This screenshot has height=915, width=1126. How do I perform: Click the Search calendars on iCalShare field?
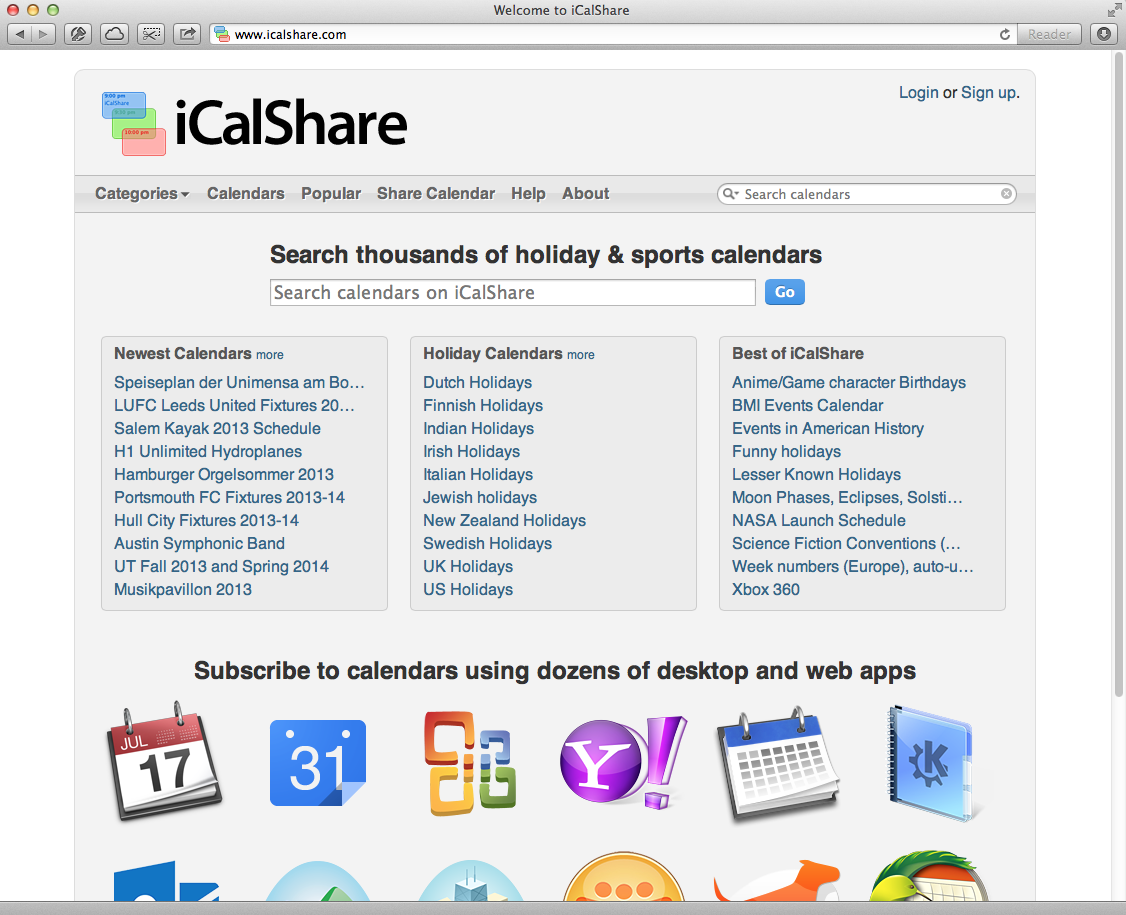click(513, 292)
